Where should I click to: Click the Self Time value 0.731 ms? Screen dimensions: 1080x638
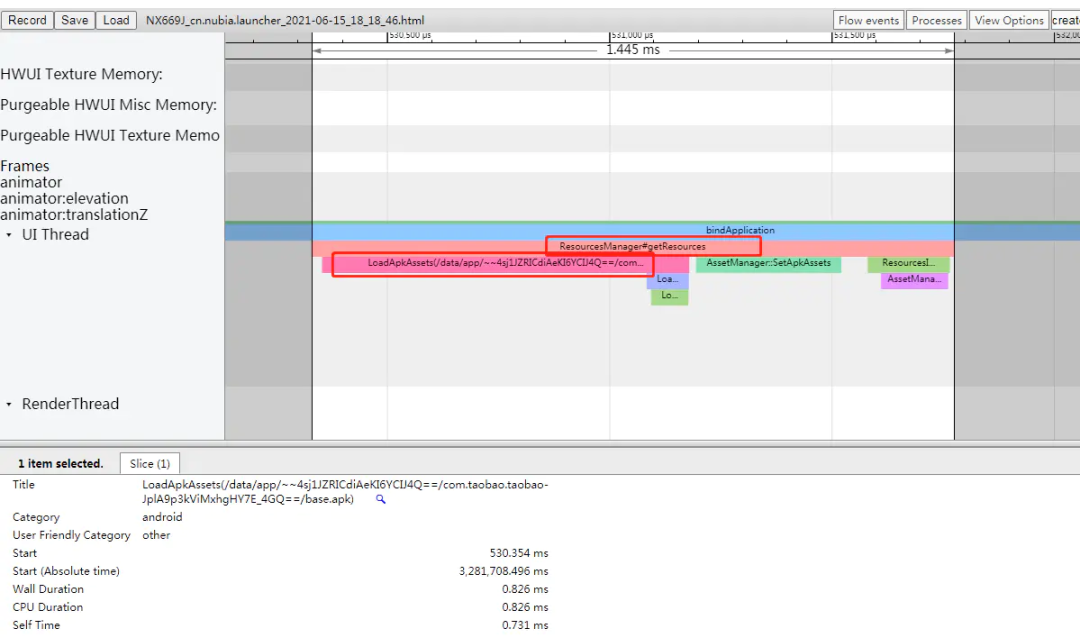coord(525,625)
